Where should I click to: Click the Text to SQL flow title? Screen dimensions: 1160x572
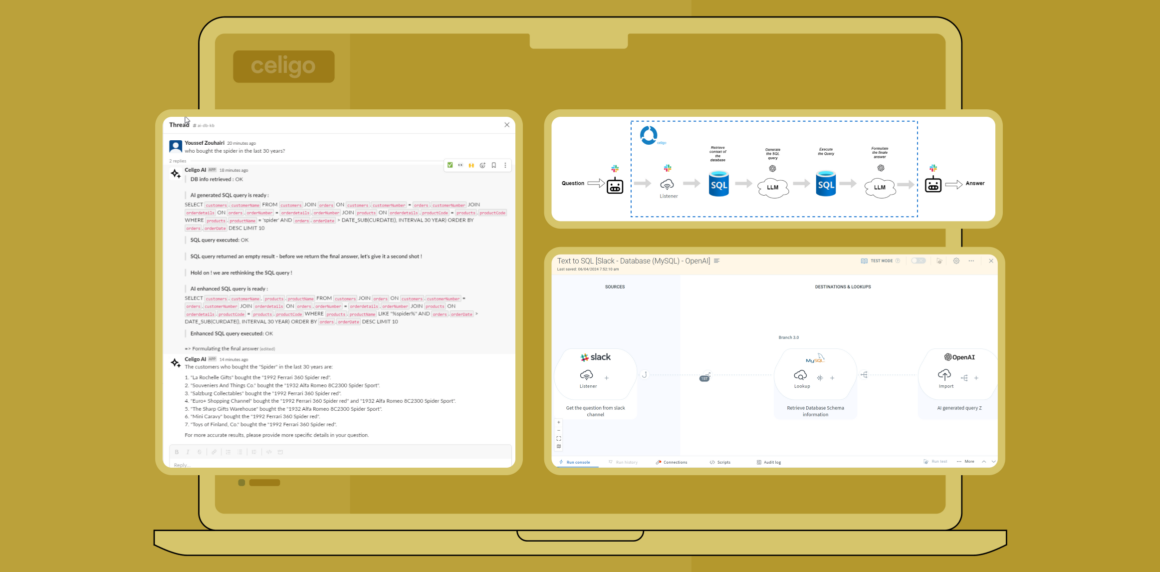click(x=633, y=260)
